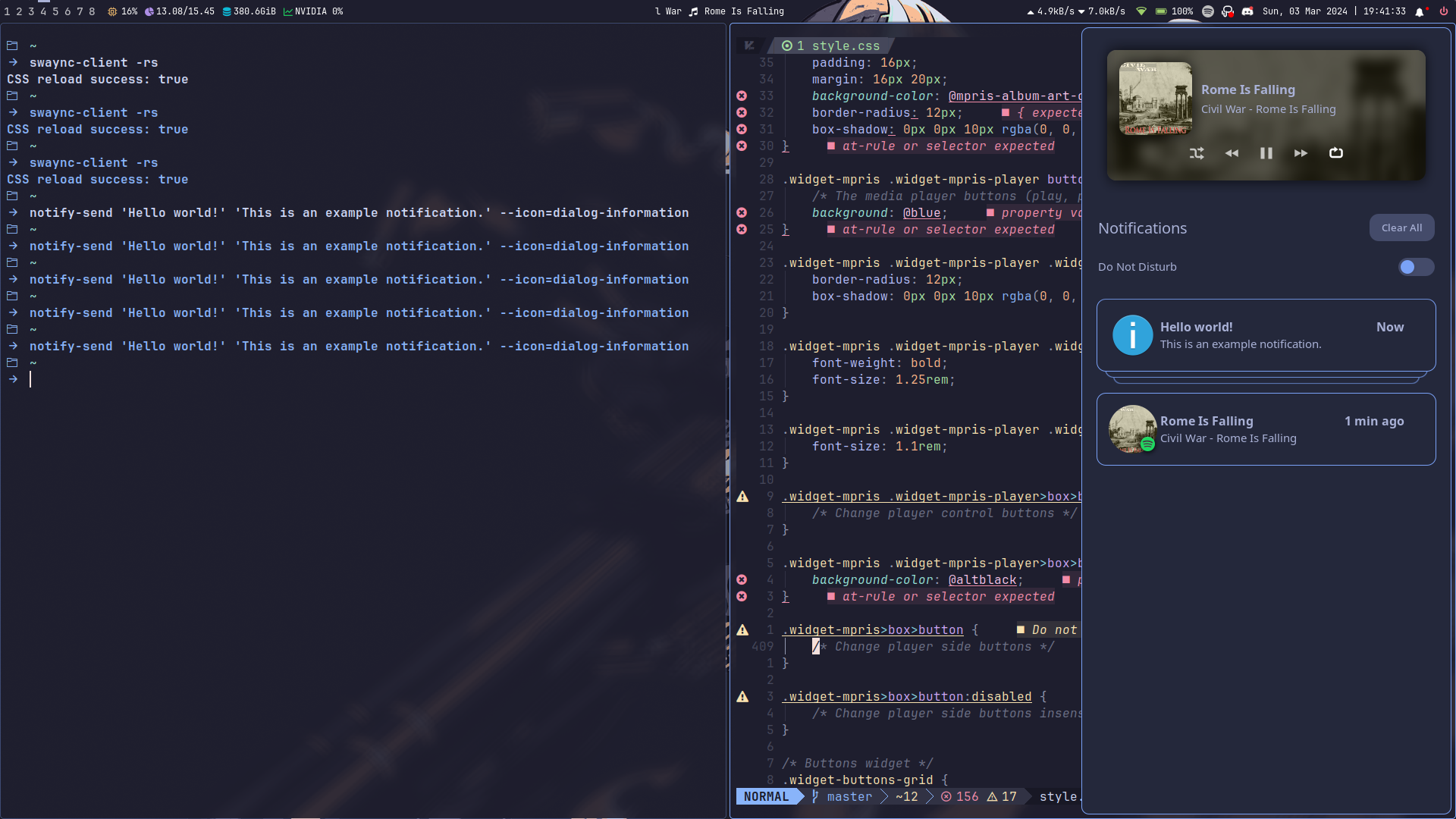The image size is (1456, 819).
Task: Click the memory pie icon showing 13.08/15.45
Action: [x=149, y=11]
